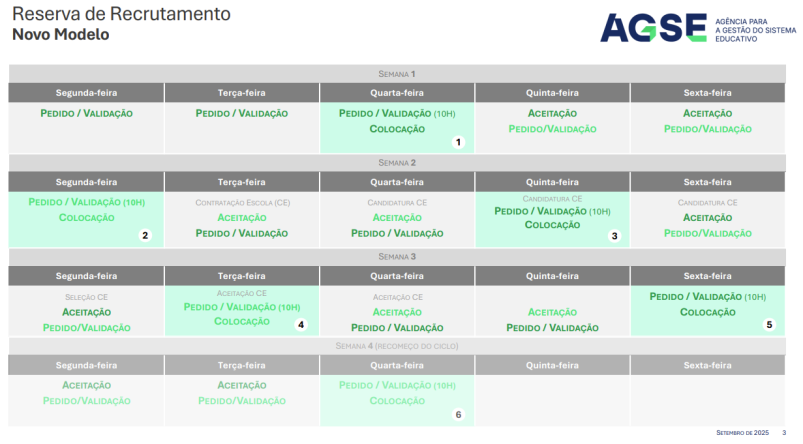Select the Semana 2 header row
The image size is (803, 444).
pyautogui.click(x=397, y=162)
